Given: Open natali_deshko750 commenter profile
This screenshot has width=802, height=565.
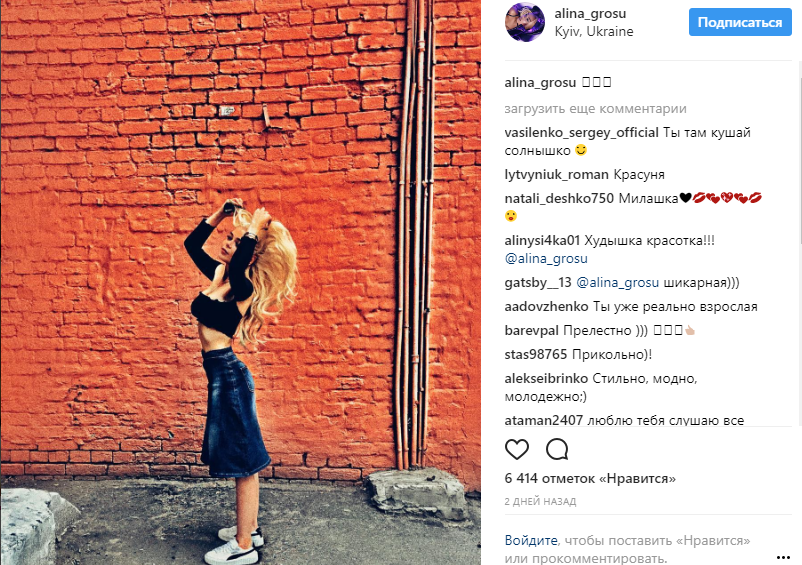Looking at the screenshot, I should [x=559, y=198].
